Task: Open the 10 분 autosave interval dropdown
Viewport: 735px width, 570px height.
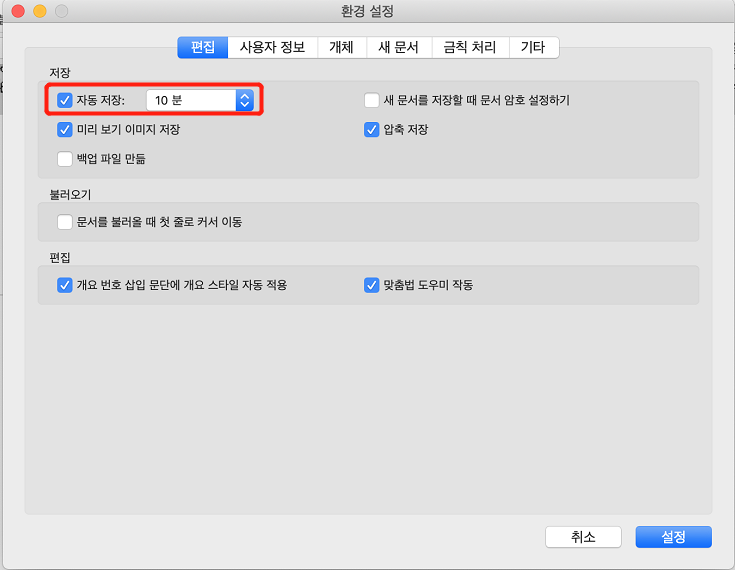Action: pos(200,100)
